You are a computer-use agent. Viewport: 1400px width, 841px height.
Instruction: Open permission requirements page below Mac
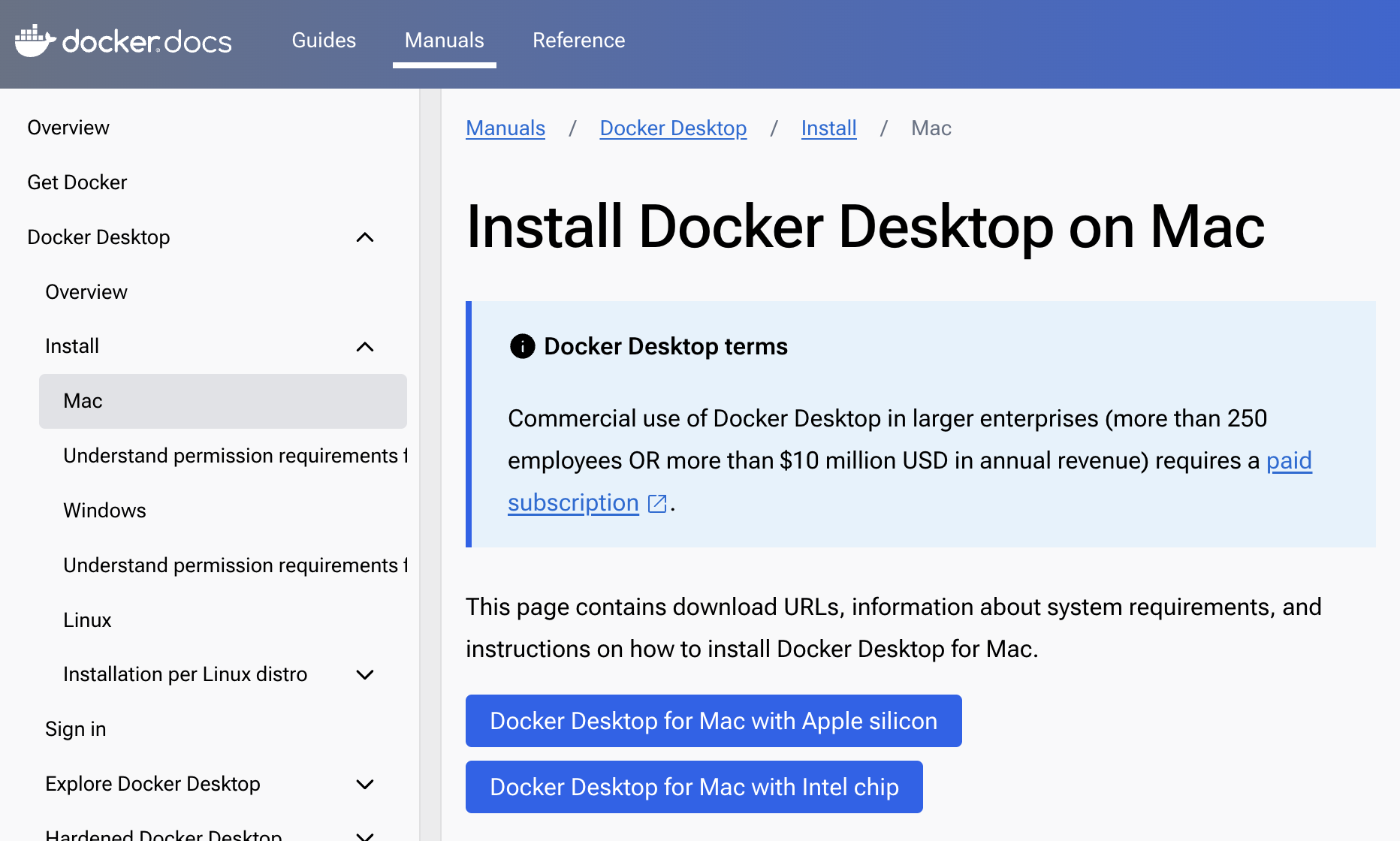[x=235, y=456]
